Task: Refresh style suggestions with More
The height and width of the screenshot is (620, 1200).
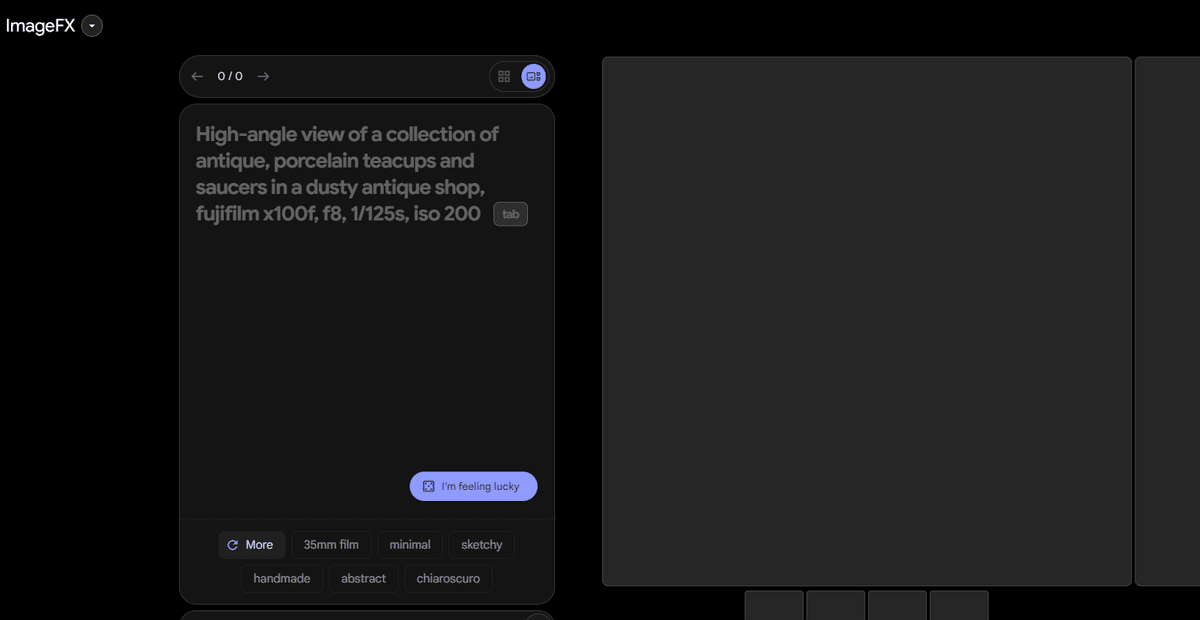Action: [251, 545]
